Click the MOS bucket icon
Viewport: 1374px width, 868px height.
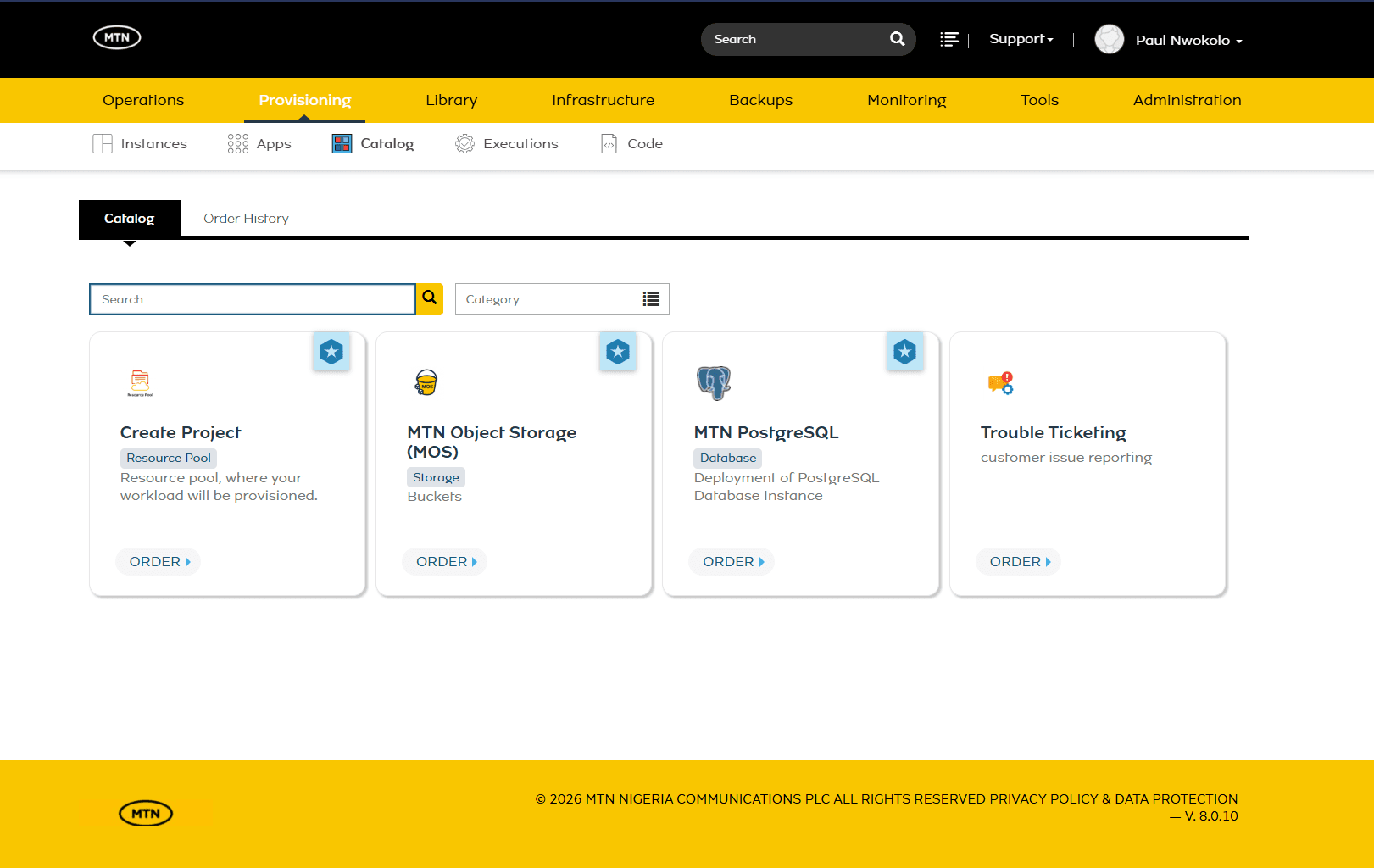(x=426, y=382)
